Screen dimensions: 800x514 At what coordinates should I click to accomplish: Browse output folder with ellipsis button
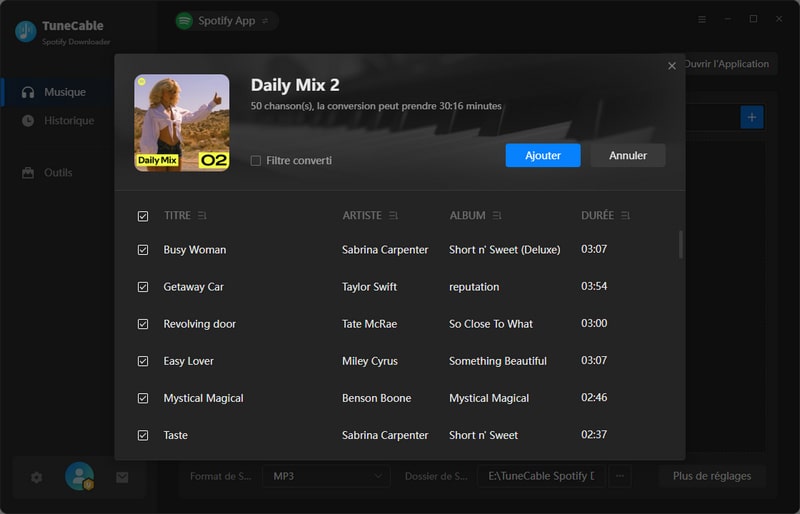tap(620, 476)
